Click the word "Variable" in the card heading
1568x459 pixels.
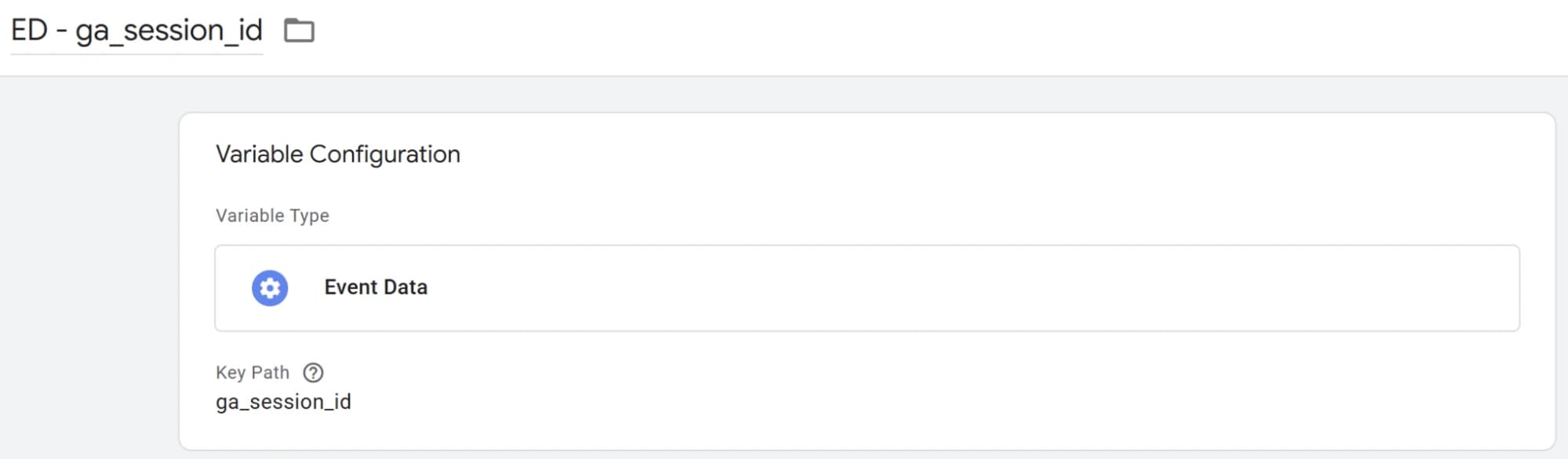259,154
